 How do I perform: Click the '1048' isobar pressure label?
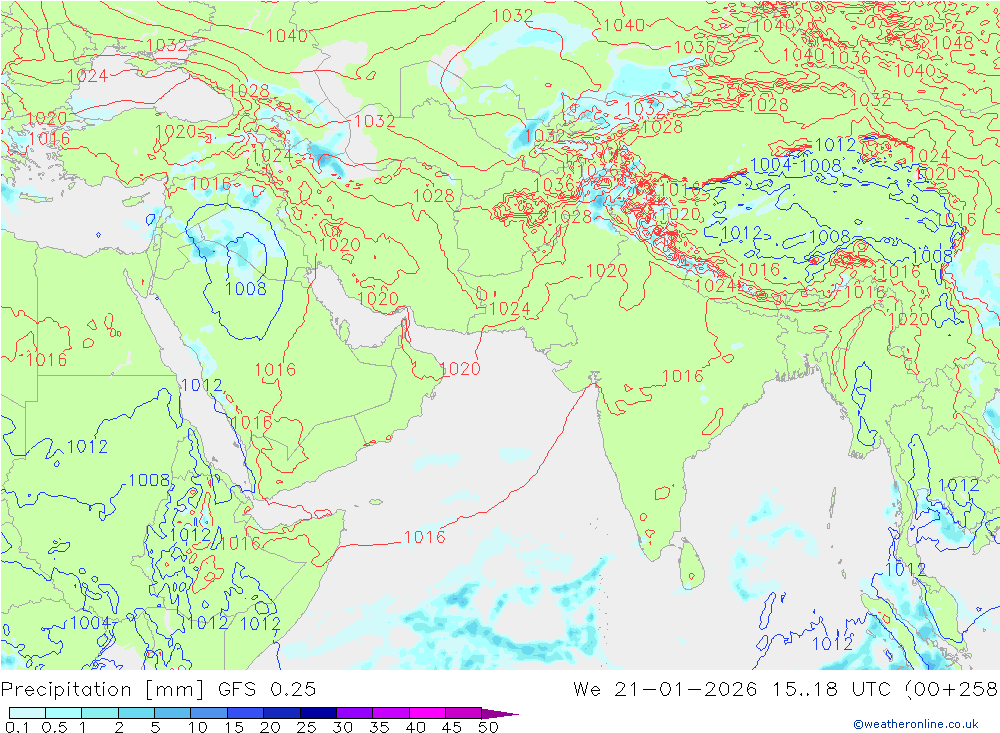click(x=952, y=43)
